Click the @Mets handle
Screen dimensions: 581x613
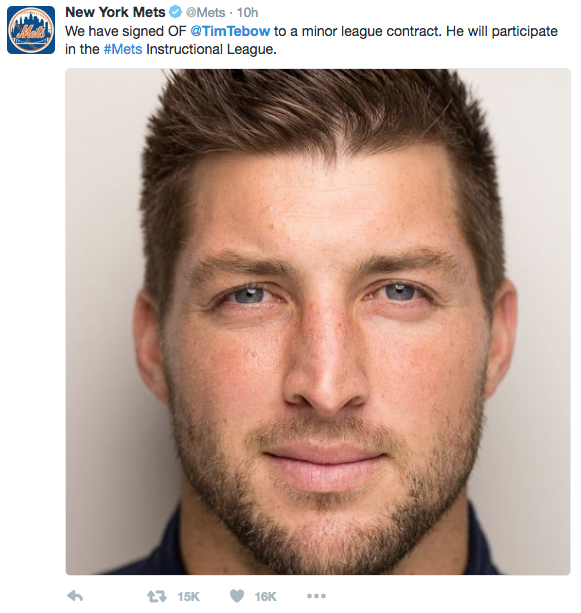click(205, 13)
